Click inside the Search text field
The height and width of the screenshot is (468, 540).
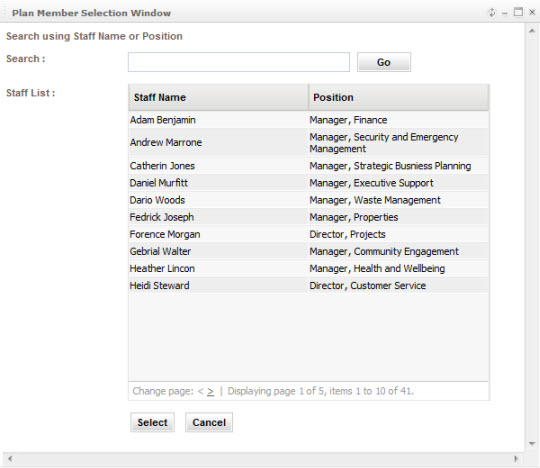pyautogui.click(x=239, y=62)
